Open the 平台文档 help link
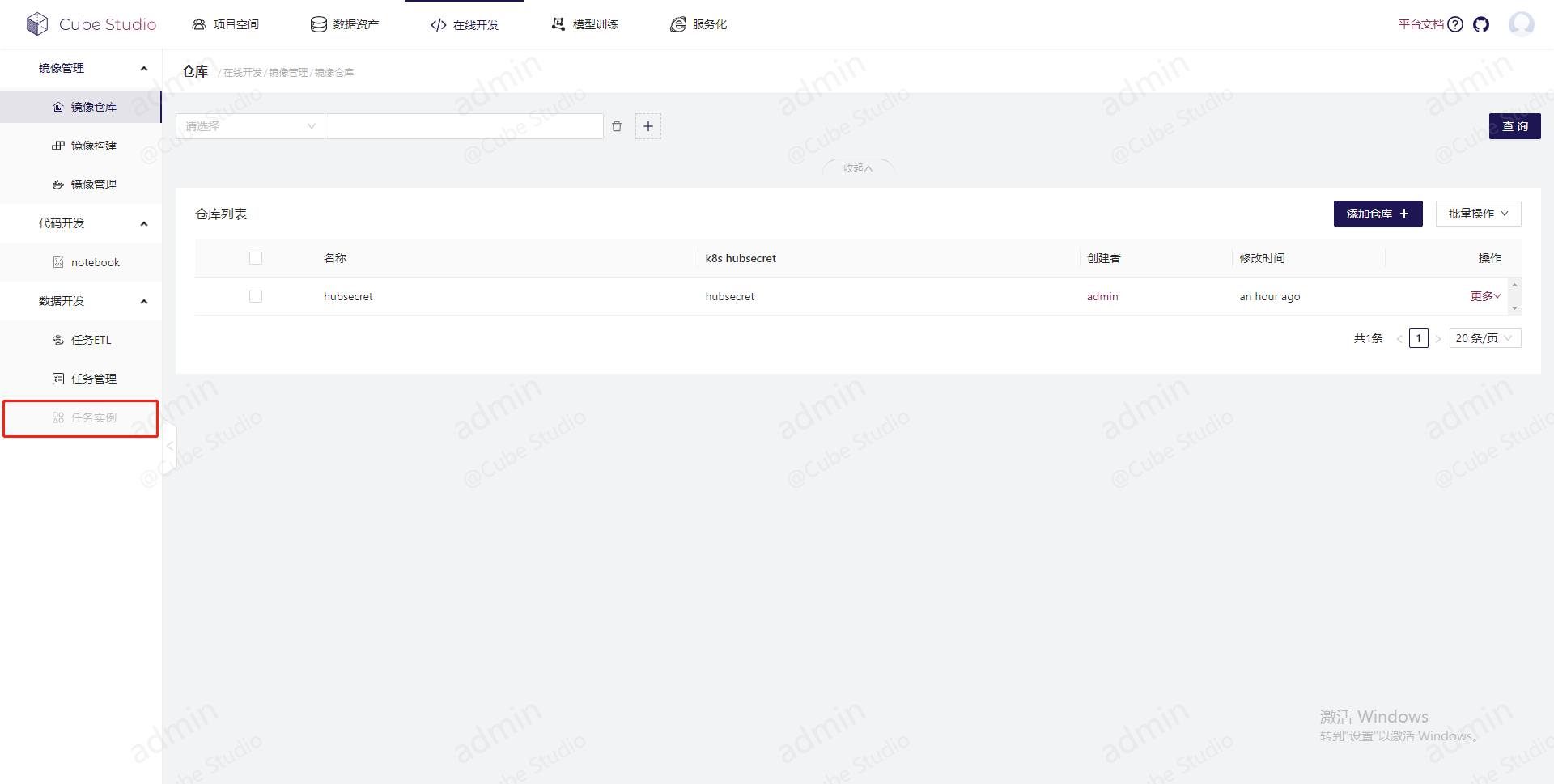 [1421, 24]
